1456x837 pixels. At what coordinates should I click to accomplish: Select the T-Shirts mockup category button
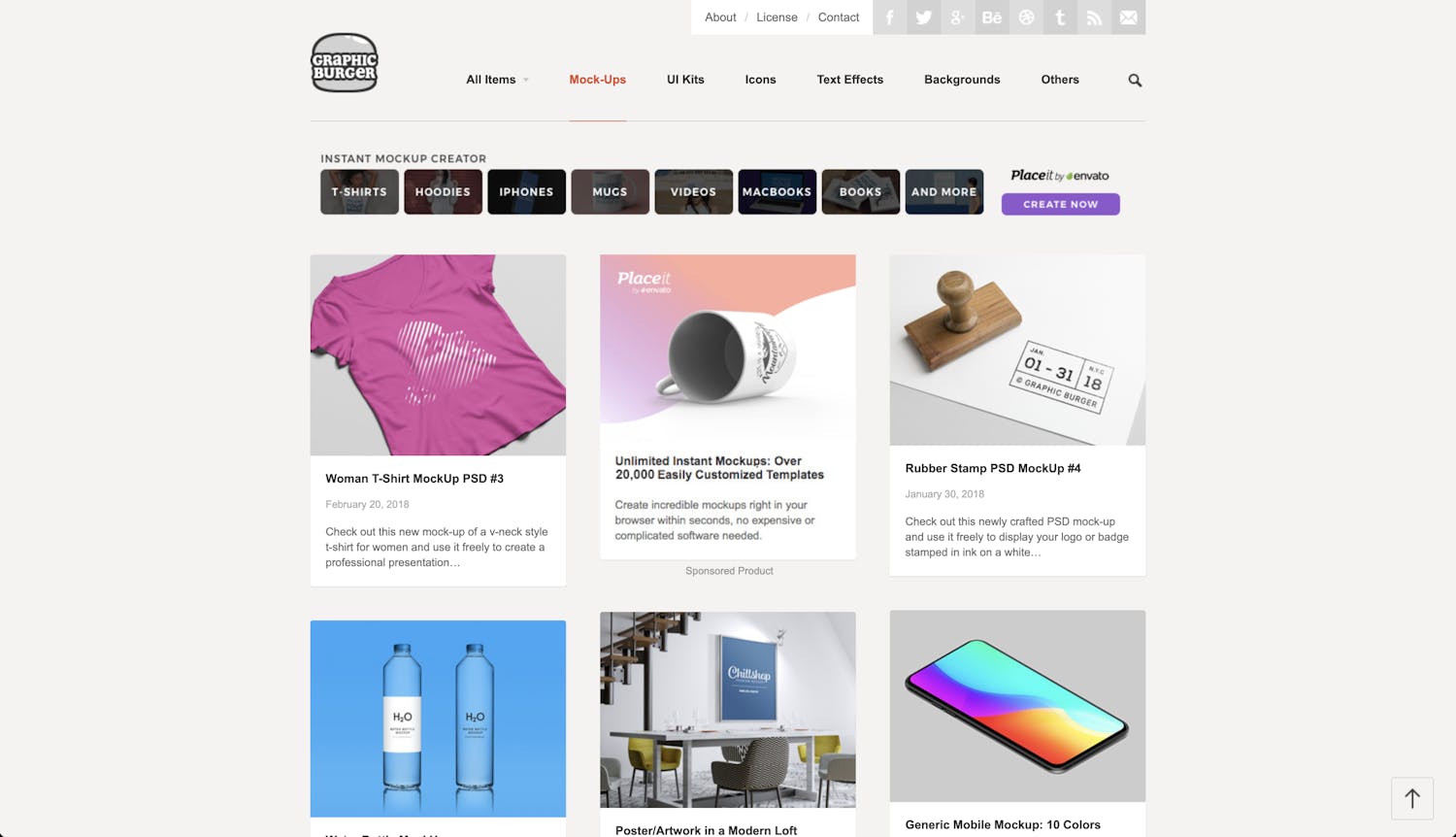359,192
